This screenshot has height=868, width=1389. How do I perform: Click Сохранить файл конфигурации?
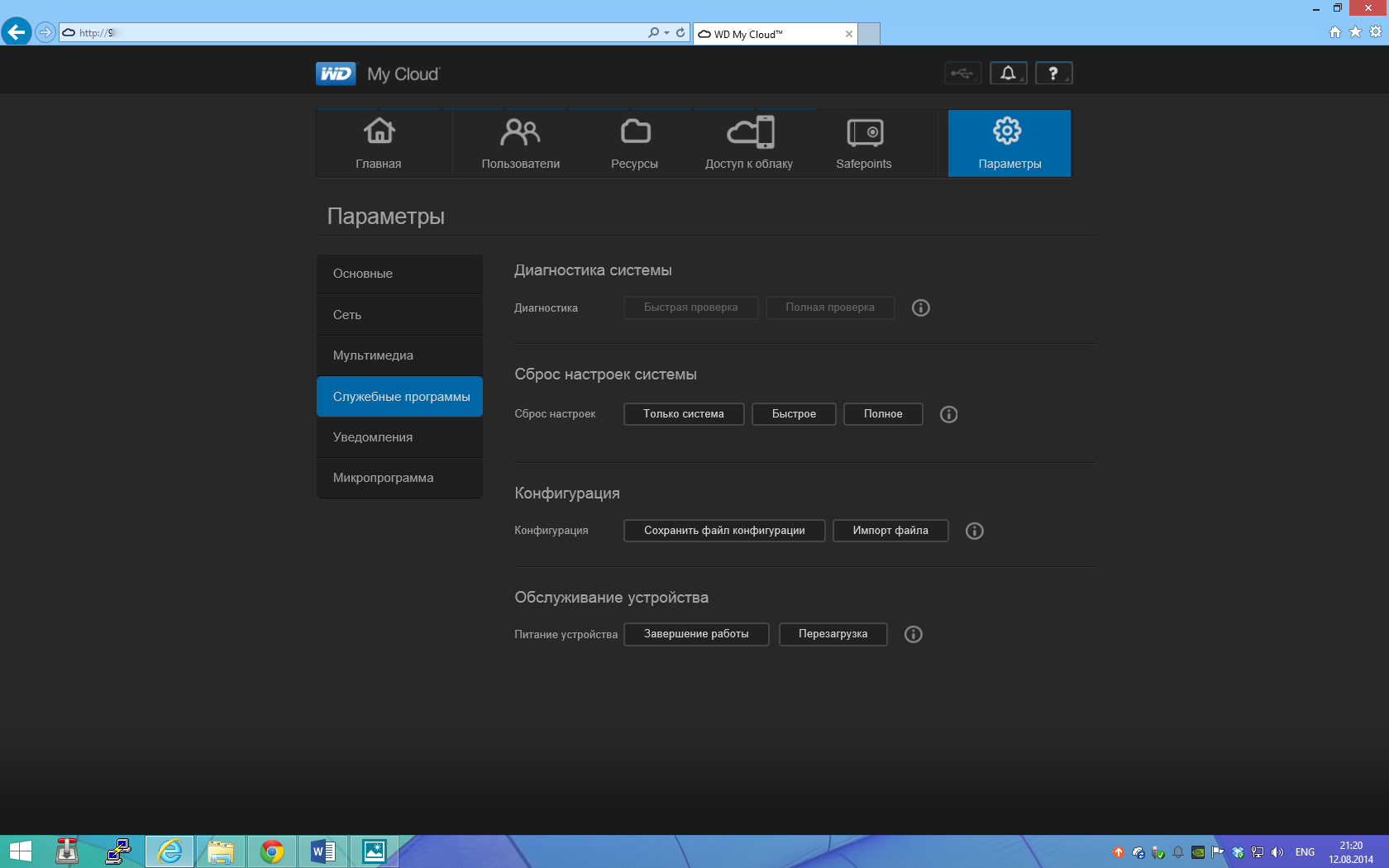tap(724, 531)
